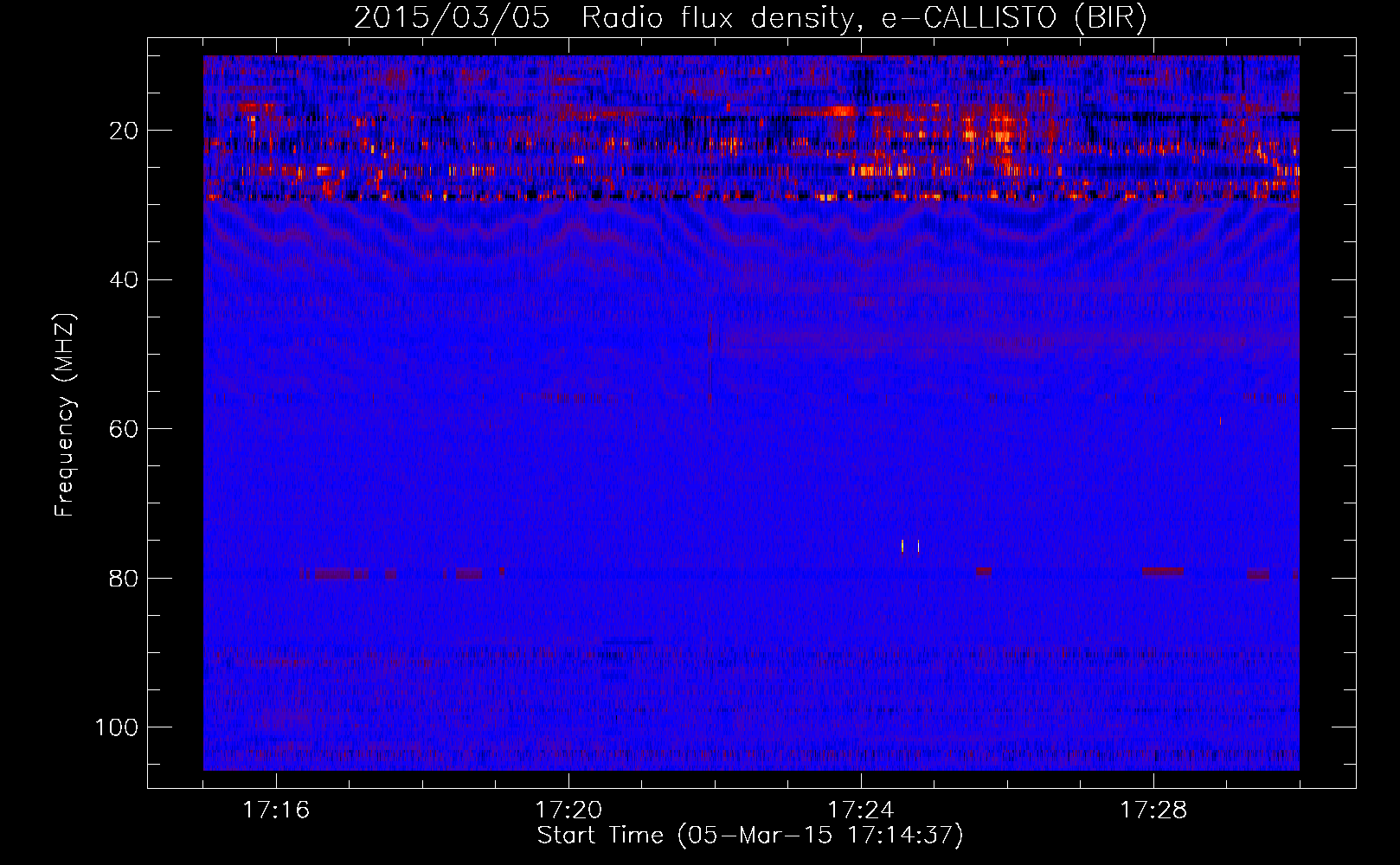Click the 60 frequency tick label
The height and width of the screenshot is (865, 1400).
pyautogui.click(x=125, y=429)
